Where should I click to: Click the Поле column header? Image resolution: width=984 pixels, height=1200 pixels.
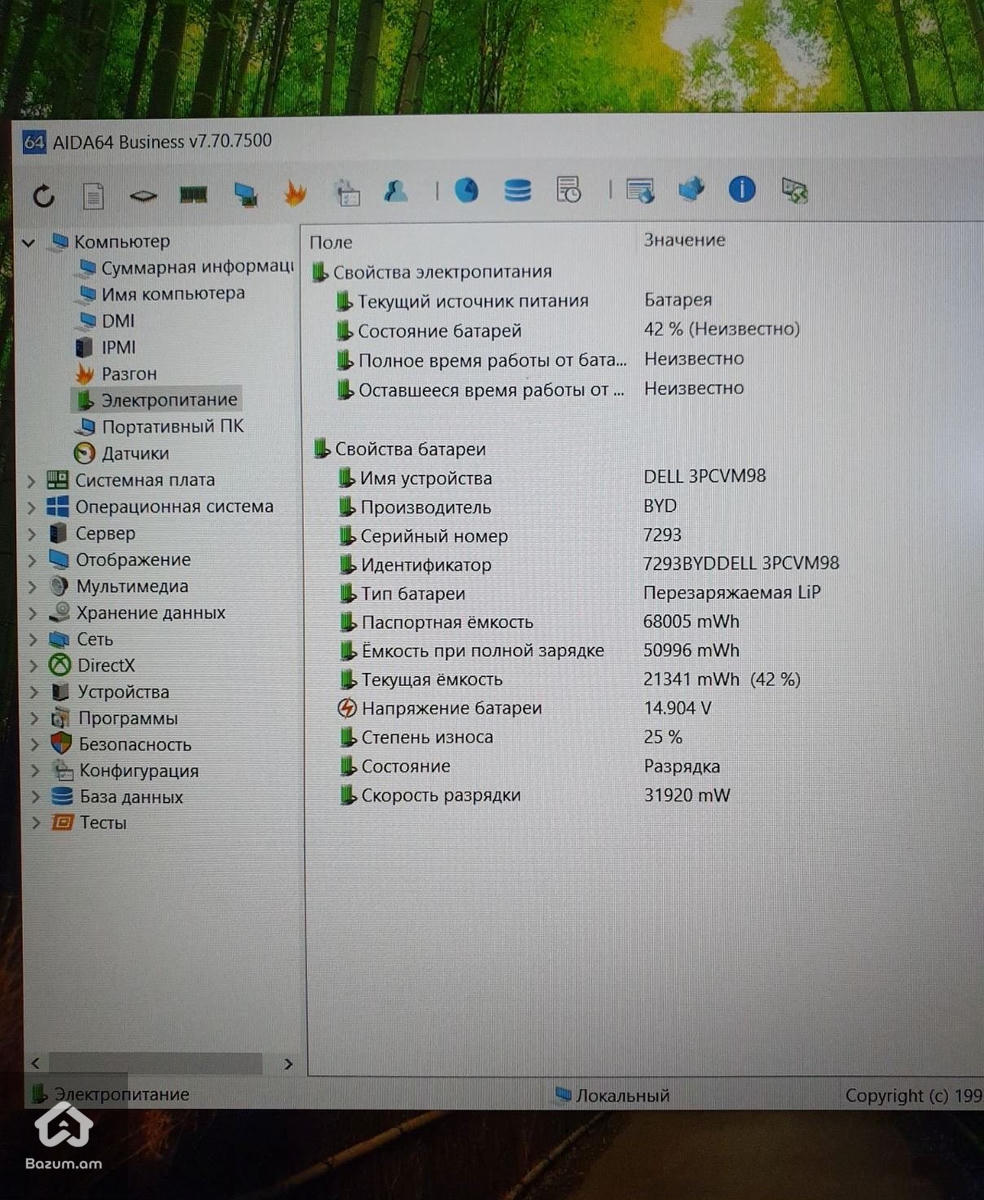[x=331, y=242]
